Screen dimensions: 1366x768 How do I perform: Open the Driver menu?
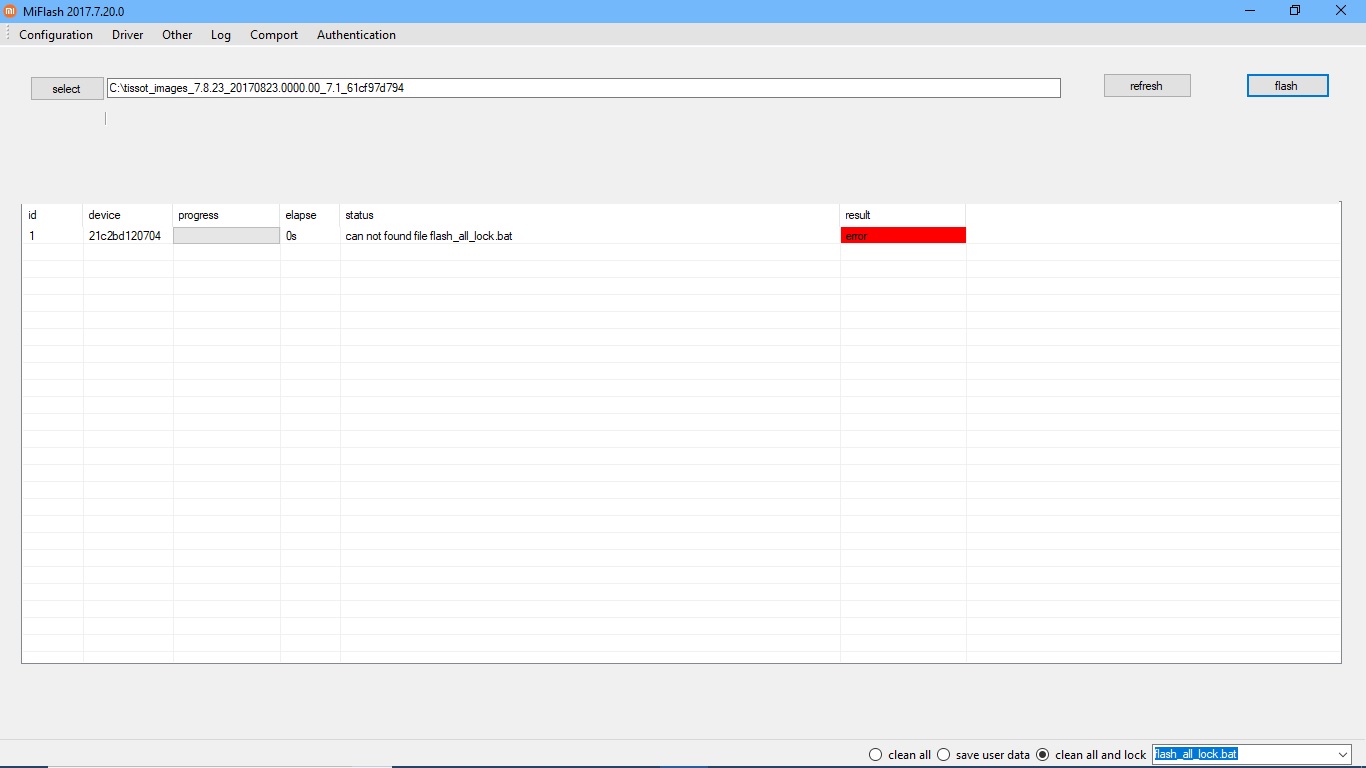coord(128,35)
